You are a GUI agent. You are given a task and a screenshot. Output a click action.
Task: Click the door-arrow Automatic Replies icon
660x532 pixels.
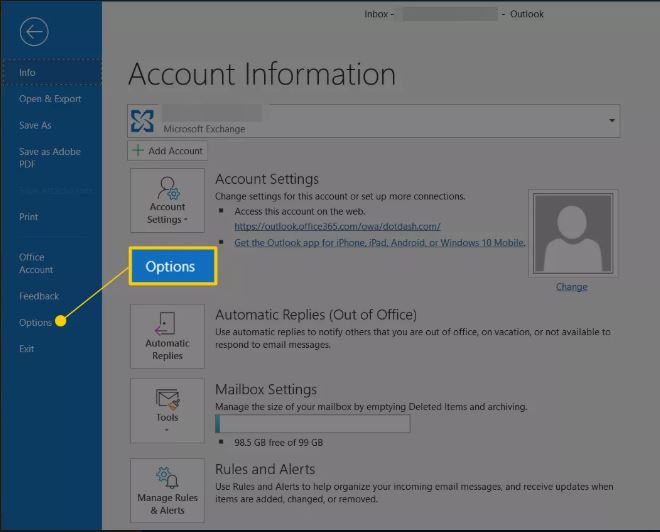(x=165, y=323)
